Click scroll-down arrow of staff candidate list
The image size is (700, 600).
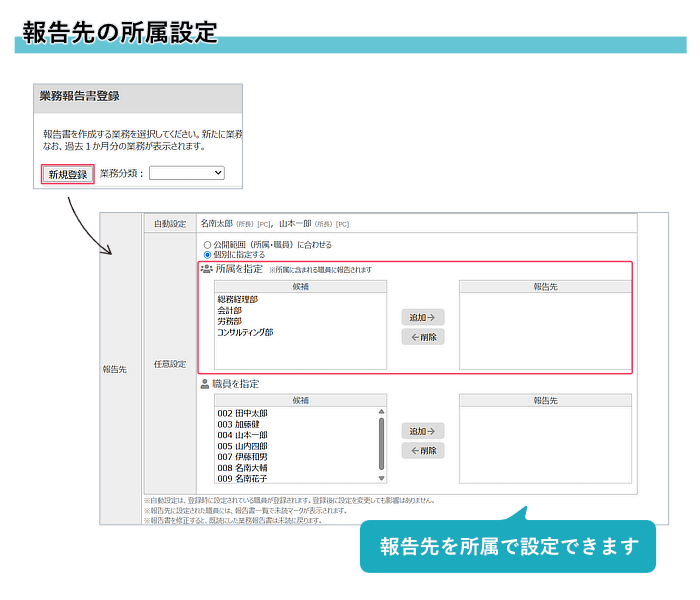381,479
